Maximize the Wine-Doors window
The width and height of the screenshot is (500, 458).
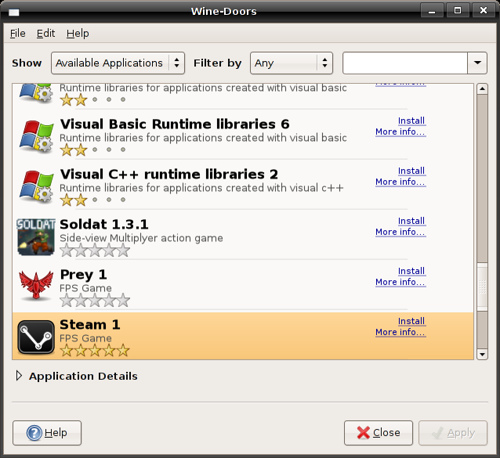458,11
